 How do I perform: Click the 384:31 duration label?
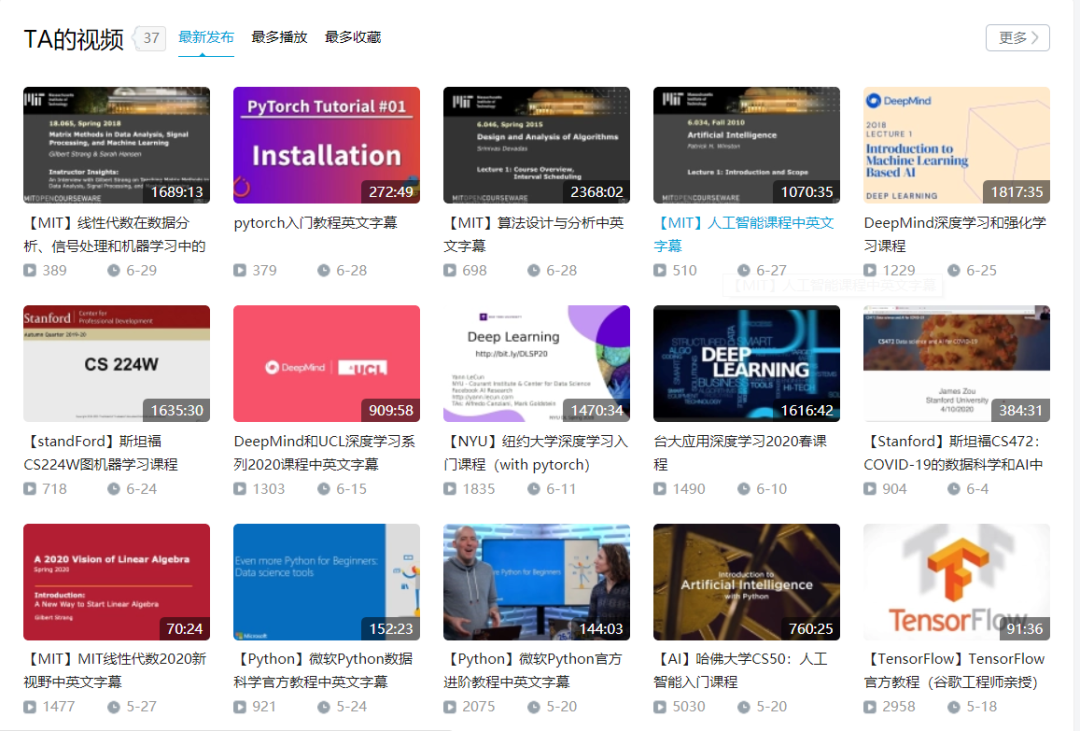coord(1021,410)
